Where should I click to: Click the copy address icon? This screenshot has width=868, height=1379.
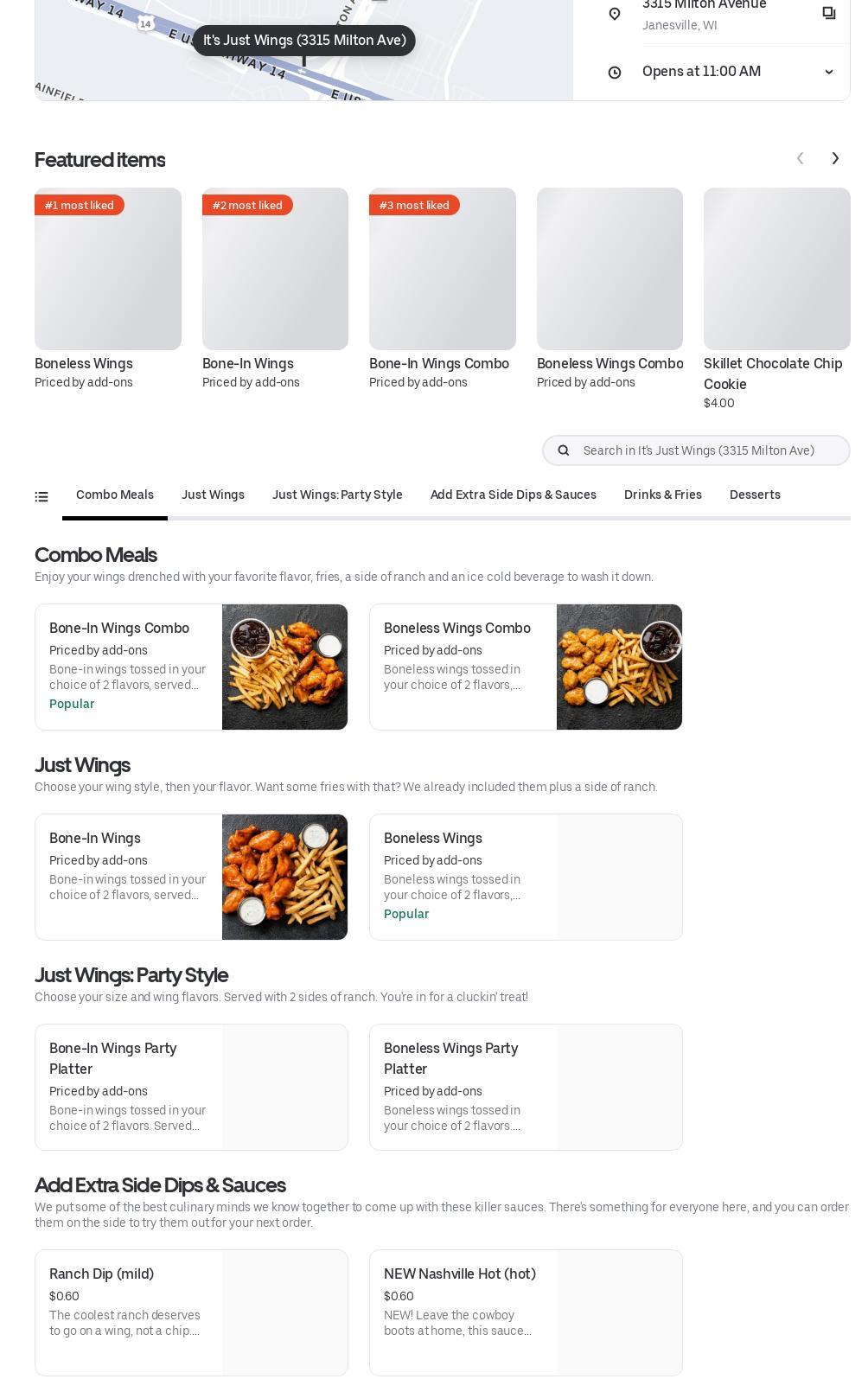pyautogui.click(x=828, y=13)
